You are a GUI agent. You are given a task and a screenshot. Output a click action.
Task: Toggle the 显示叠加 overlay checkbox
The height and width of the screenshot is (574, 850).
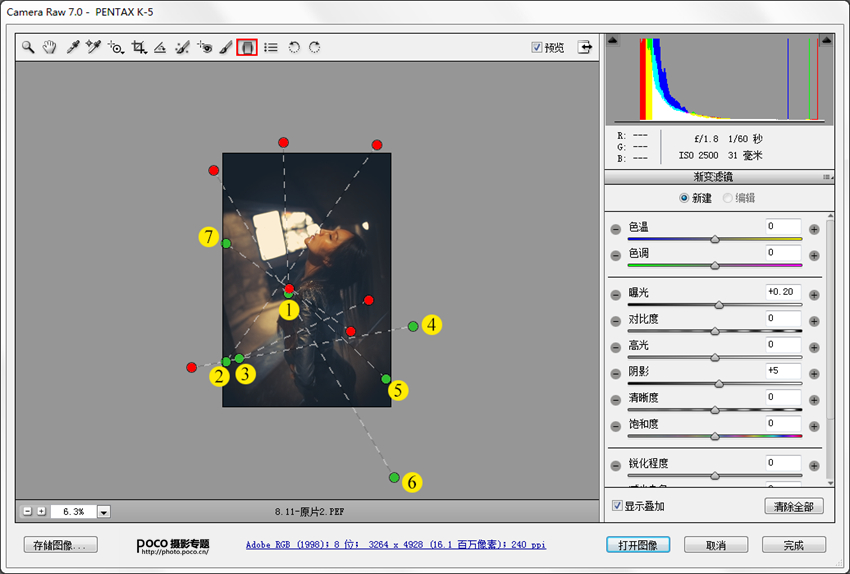(617, 505)
